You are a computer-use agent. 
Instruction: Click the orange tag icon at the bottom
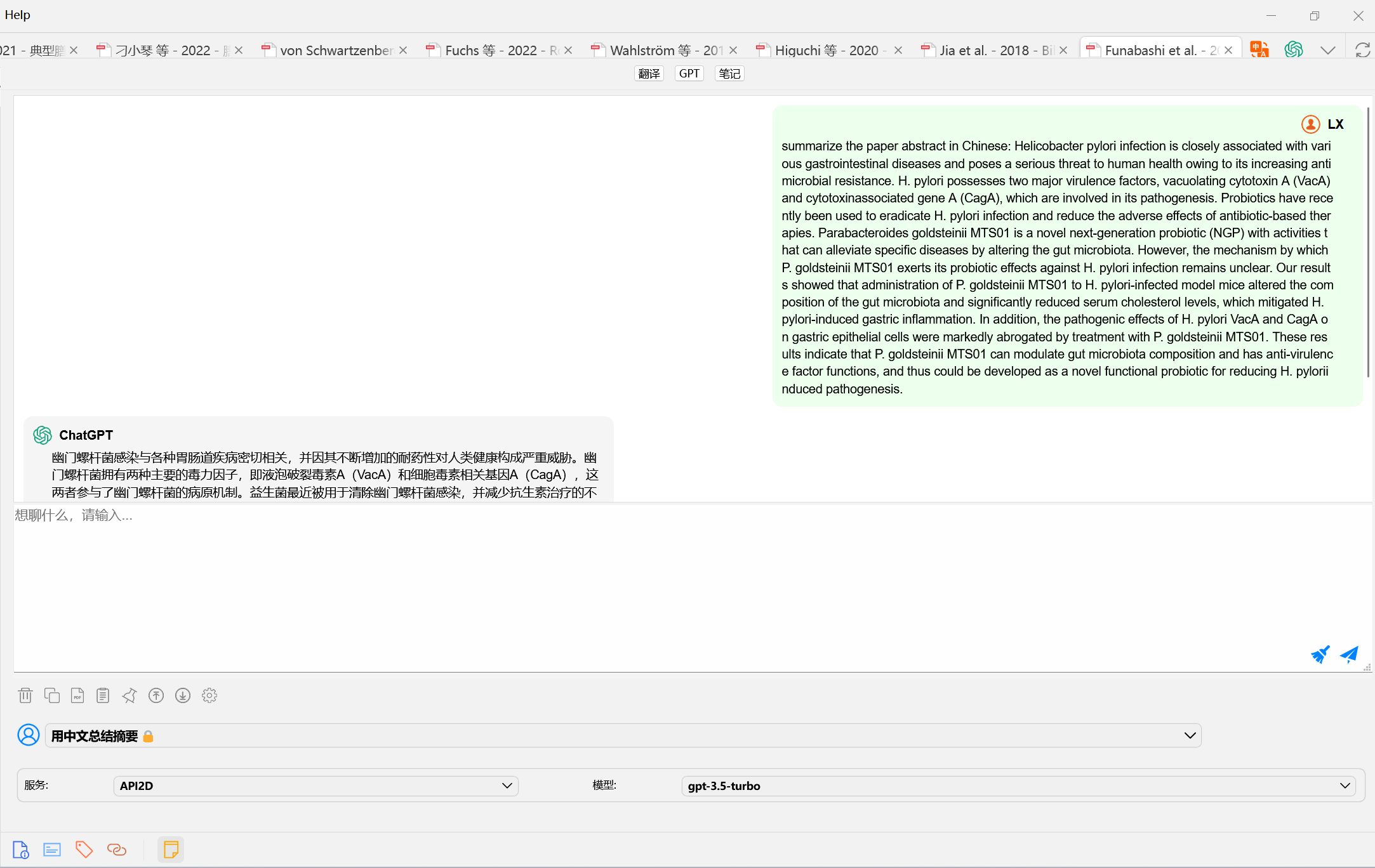coord(84,849)
